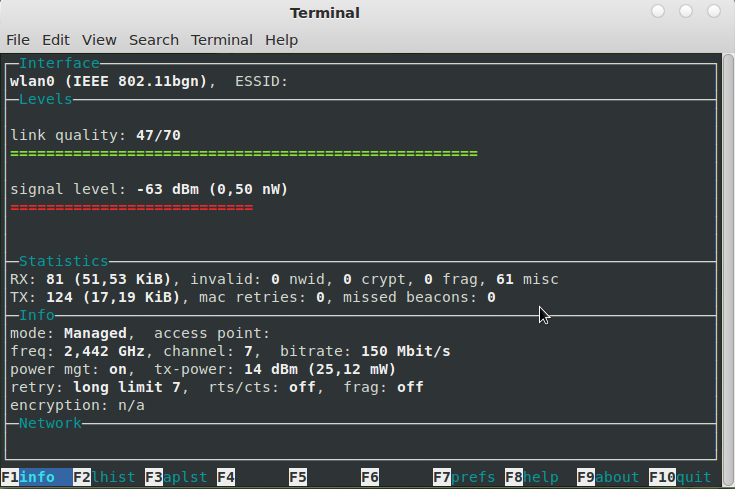Open the Edit menu
The height and width of the screenshot is (489, 735).
56,40
